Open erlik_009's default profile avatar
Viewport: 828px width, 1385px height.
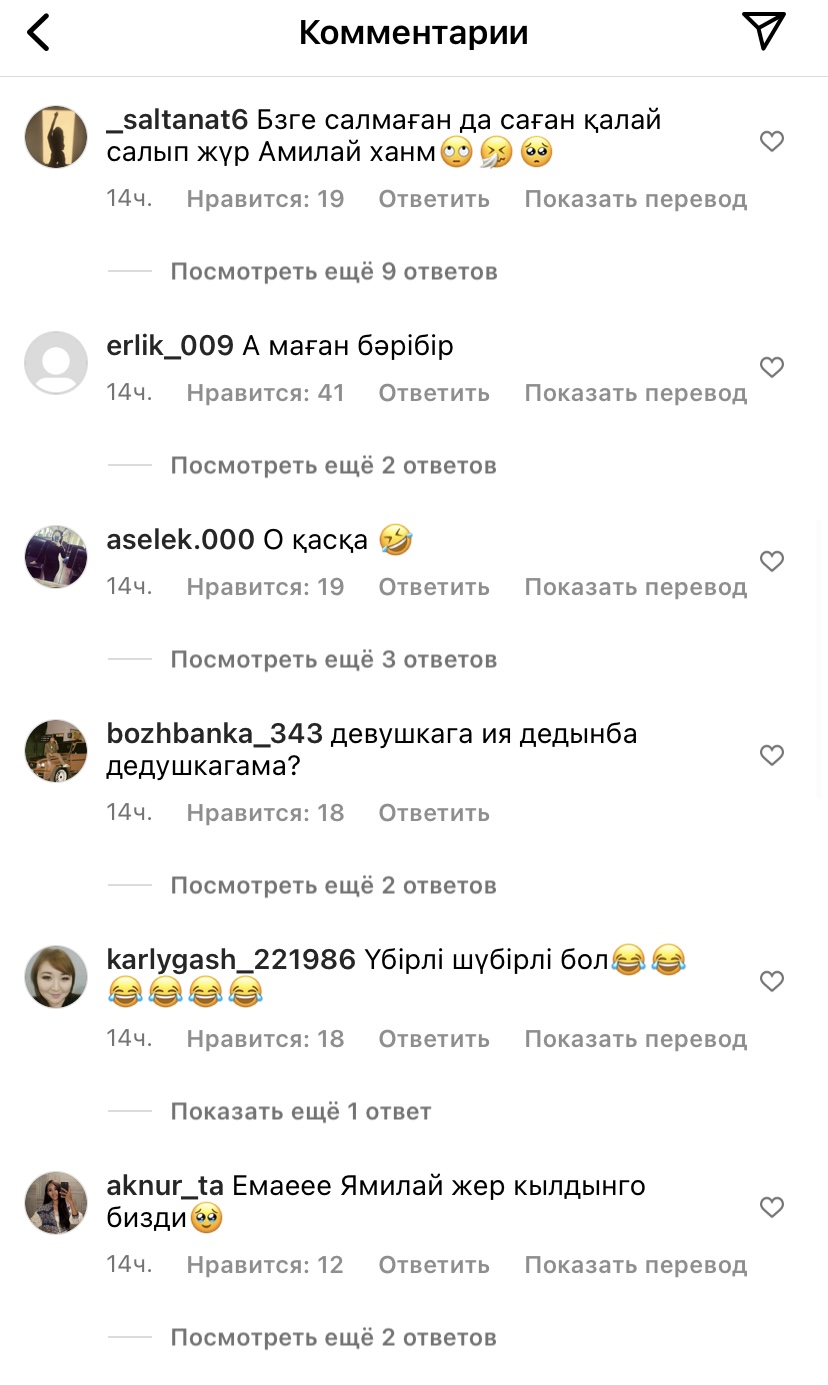pyautogui.click(x=56, y=363)
